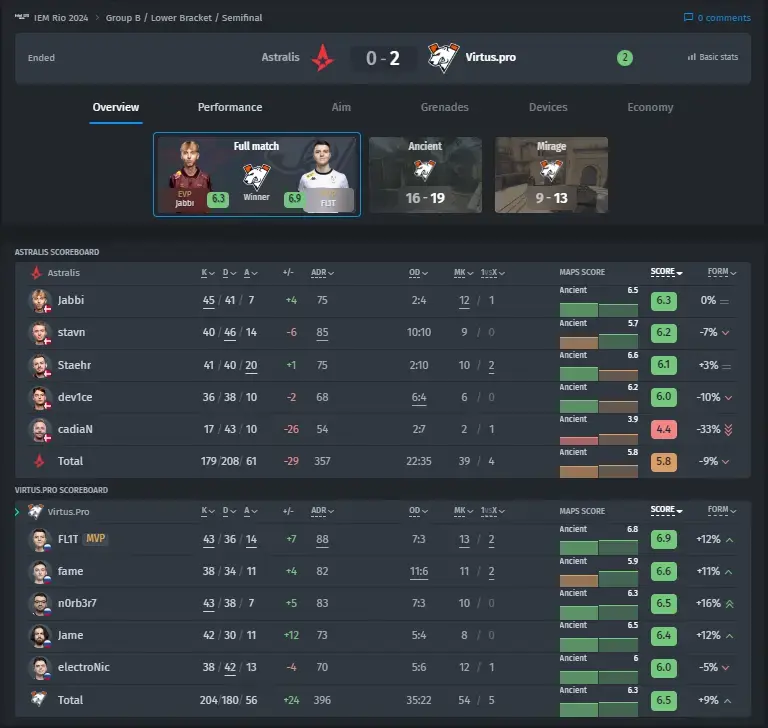The height and width of the screenshot is (728, 768).
Task: Select the Mirage 9-13 map card
Action: pyautogui.click(x=551, y=175)
